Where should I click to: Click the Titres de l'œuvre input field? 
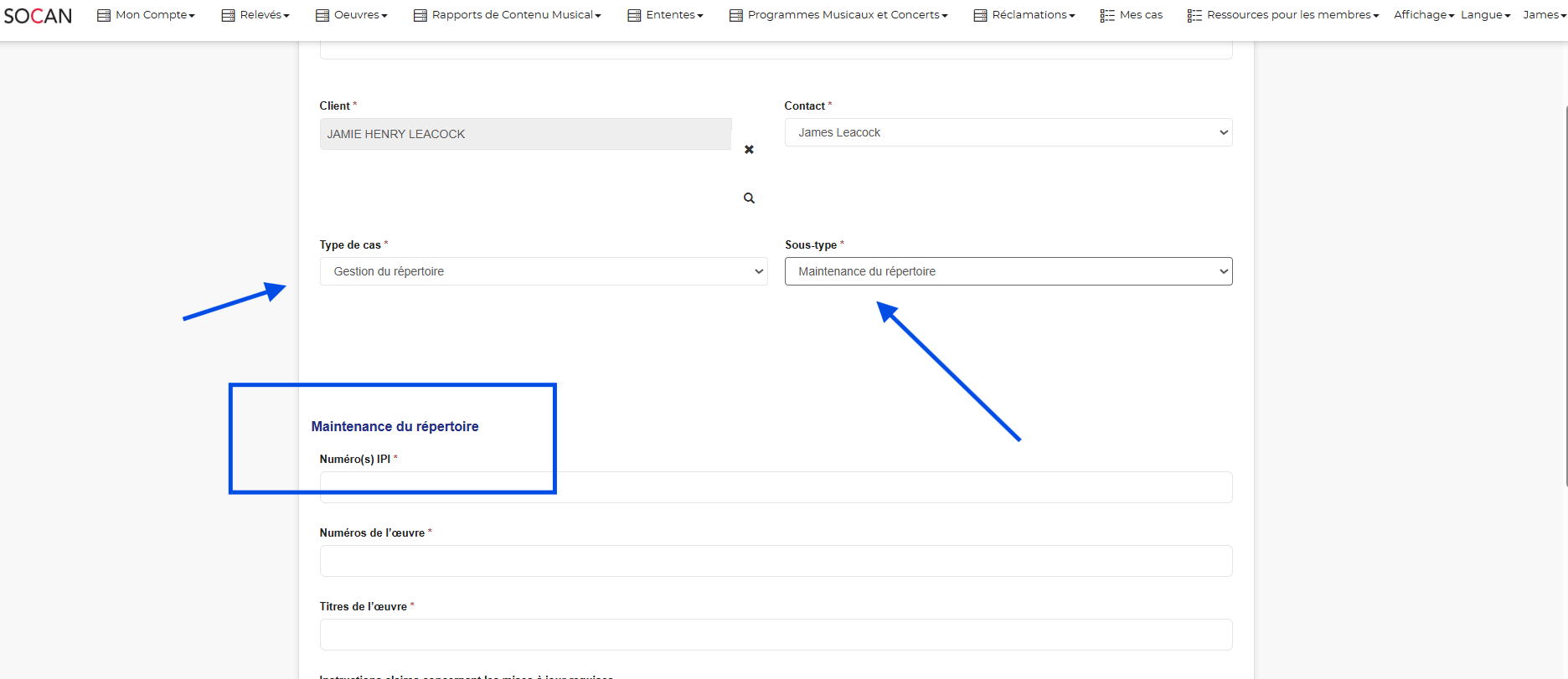(775, 635)
